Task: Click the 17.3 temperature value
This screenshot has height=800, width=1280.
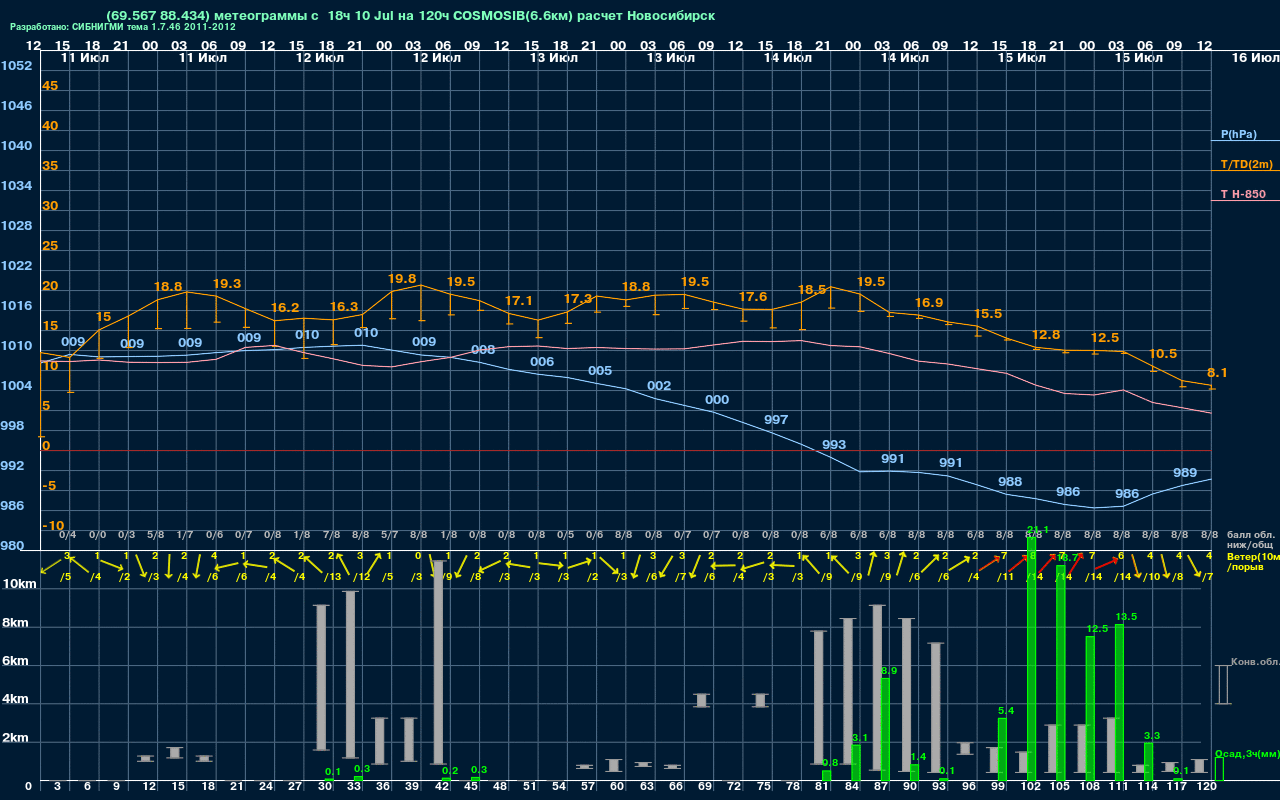Action: pyautogui.click(x=578, y=299)
